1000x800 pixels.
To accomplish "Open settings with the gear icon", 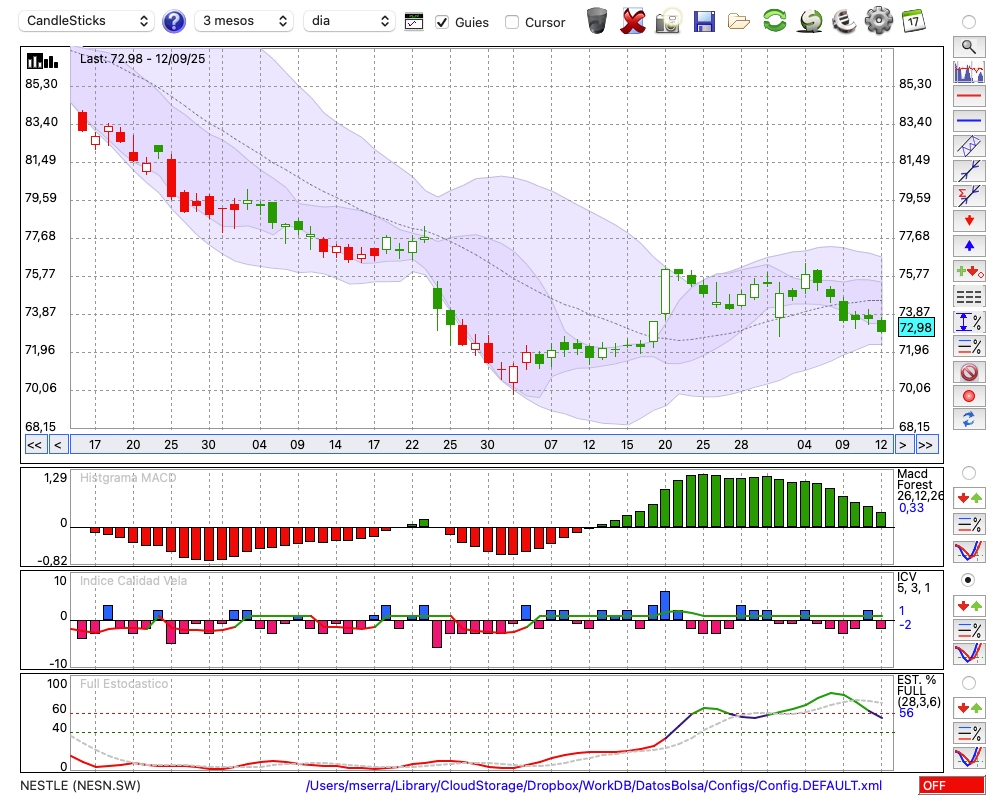I will pos(879,21).
